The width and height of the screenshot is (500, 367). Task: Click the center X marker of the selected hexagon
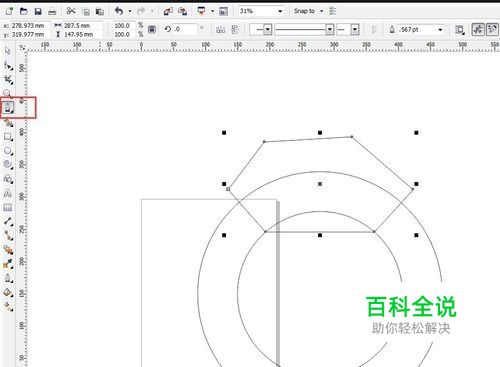click(320, 184)
